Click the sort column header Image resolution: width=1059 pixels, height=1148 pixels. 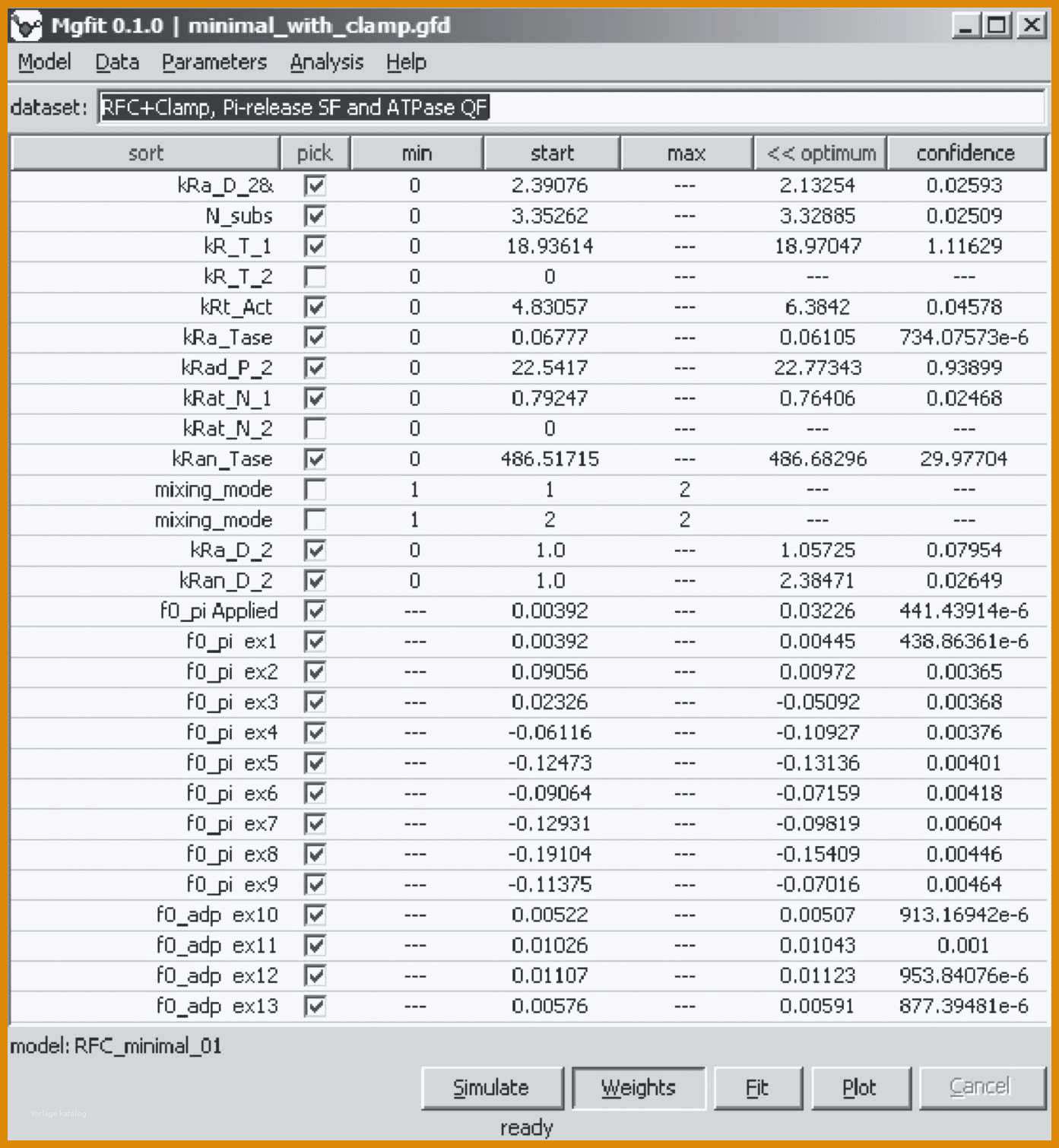pos(146,154)
